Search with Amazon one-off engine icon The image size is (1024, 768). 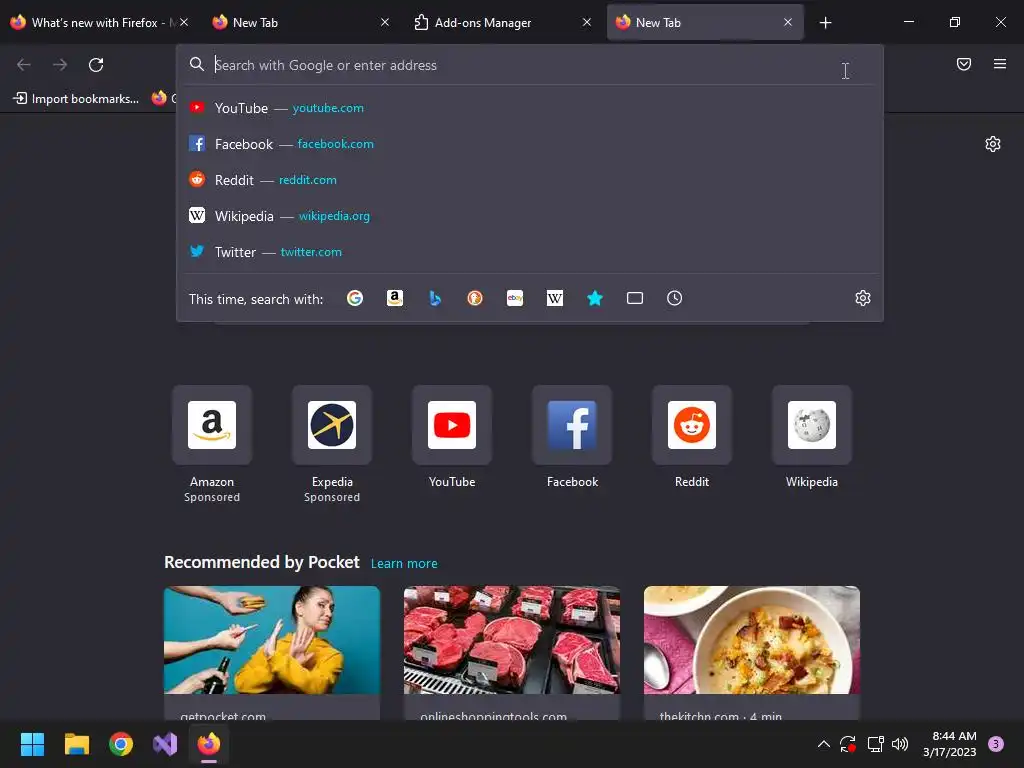click(x=394, y=298)
